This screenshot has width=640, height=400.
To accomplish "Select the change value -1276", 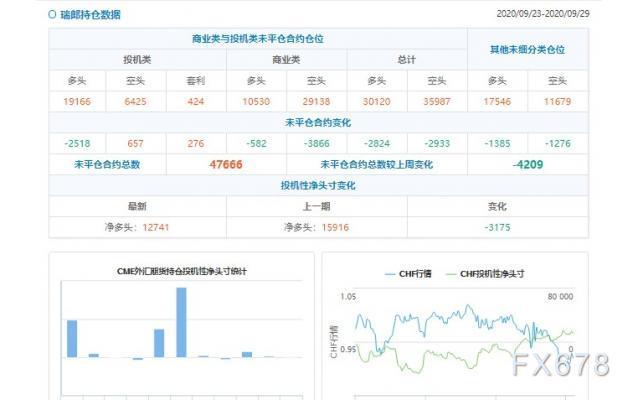I will 557,144.
